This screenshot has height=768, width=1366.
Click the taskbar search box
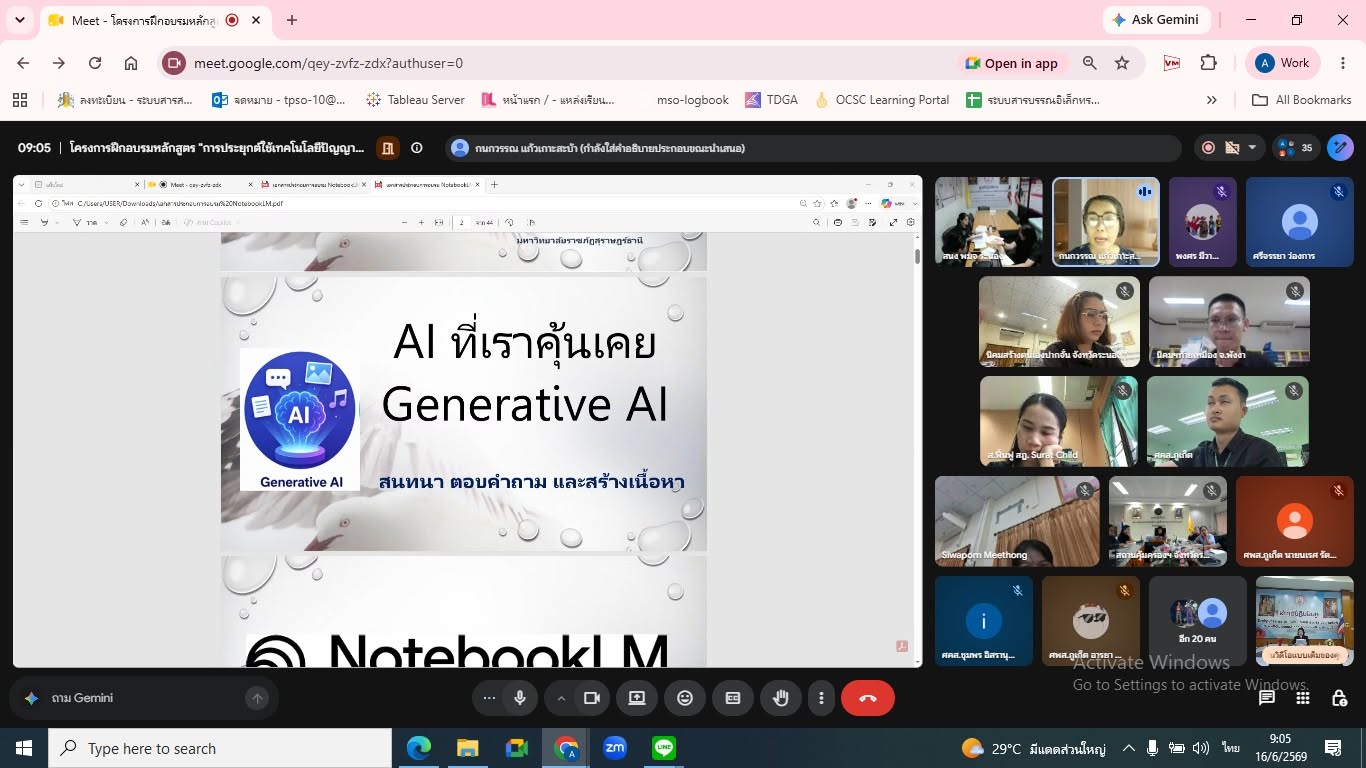coord(220,748)
